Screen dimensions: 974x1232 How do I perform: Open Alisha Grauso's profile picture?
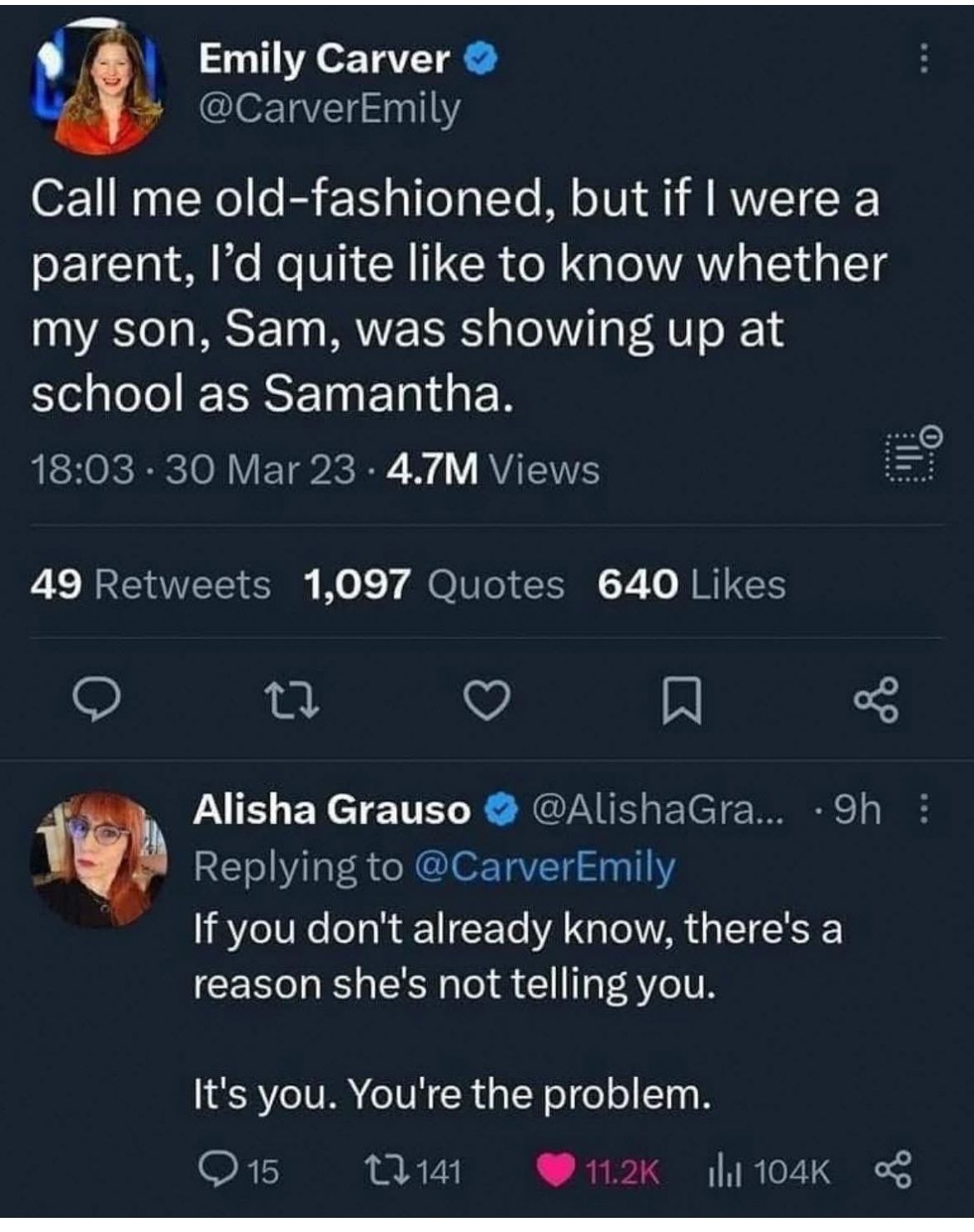pyautogui.click(x=99, y=858)
